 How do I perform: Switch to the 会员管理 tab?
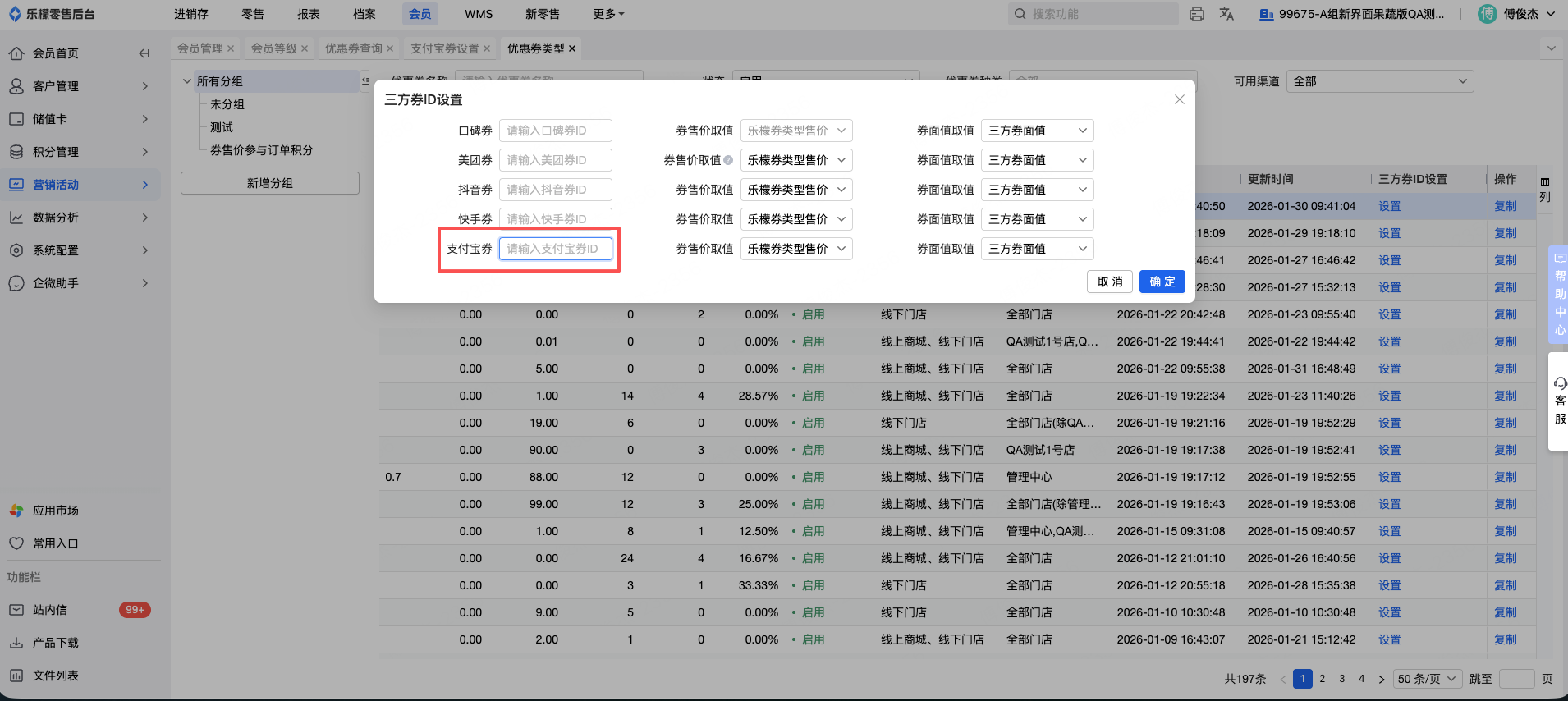(200, 48)
